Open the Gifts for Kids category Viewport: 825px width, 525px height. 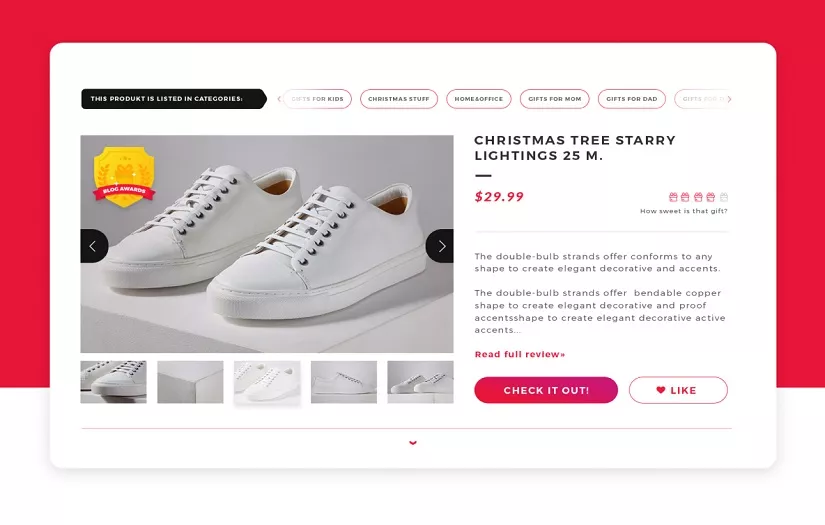pos(318,99)
